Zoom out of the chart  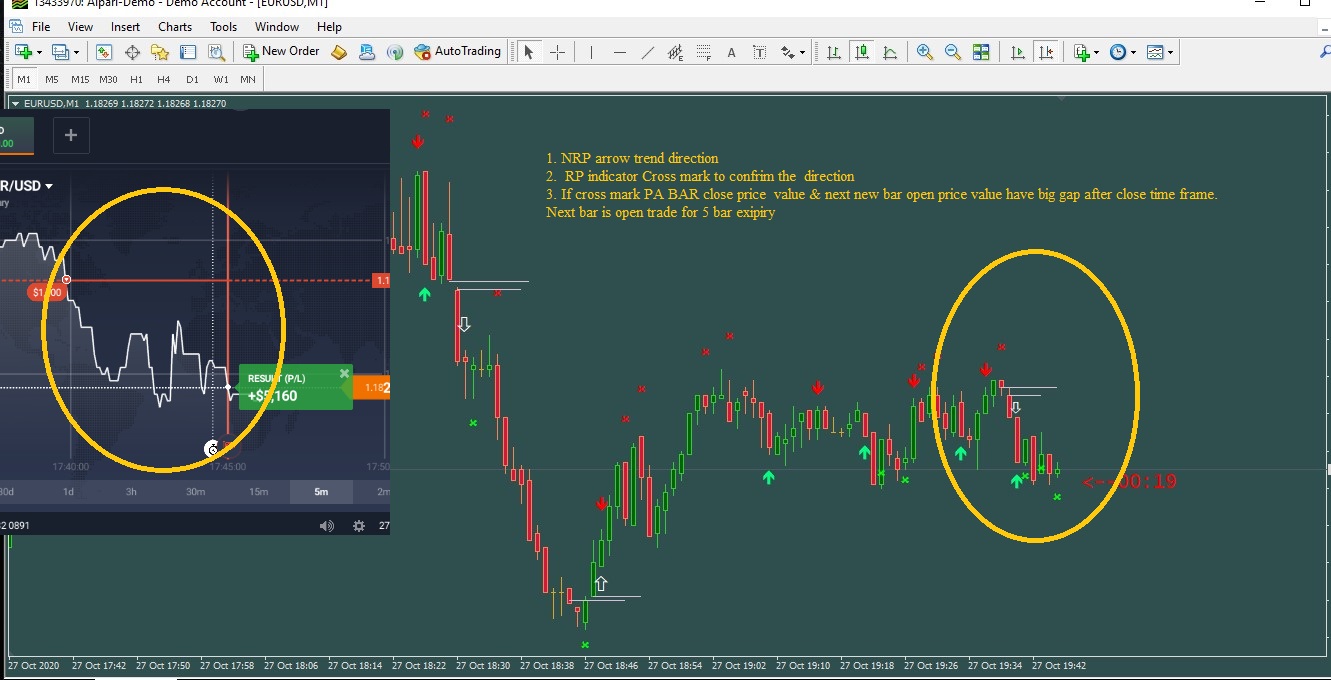tap(953, 52)
